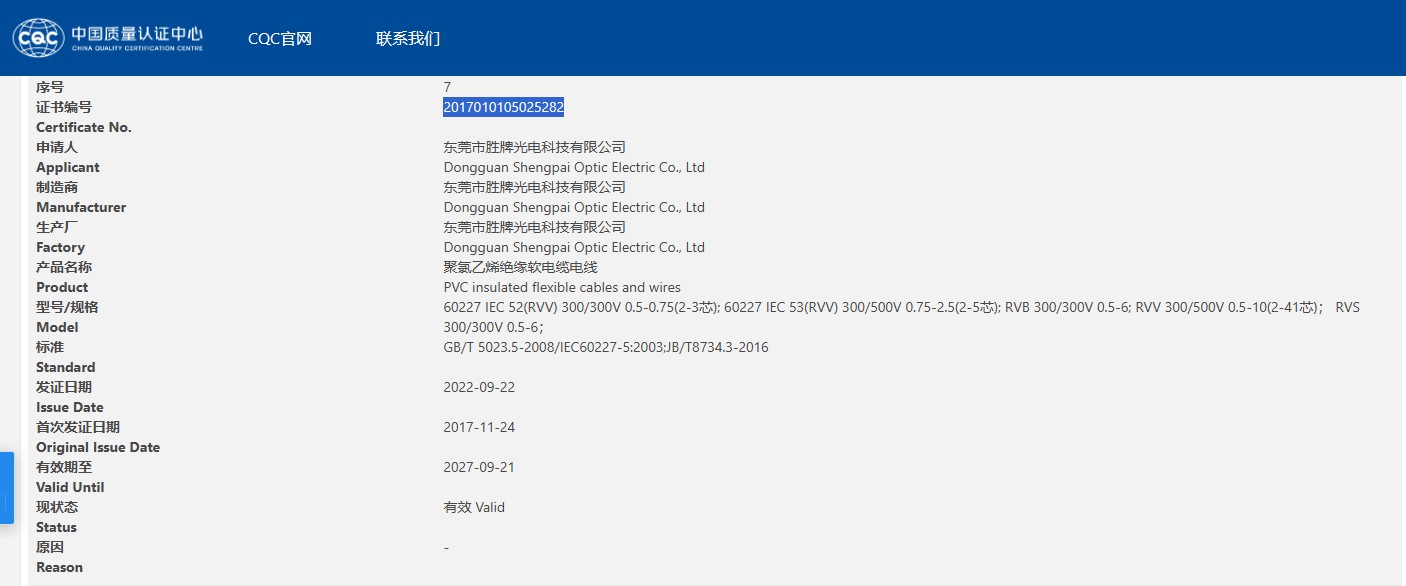Click the 型号/规格 label
The height and width of the screenshot is (586, 1406).
[x=67, y=307]
